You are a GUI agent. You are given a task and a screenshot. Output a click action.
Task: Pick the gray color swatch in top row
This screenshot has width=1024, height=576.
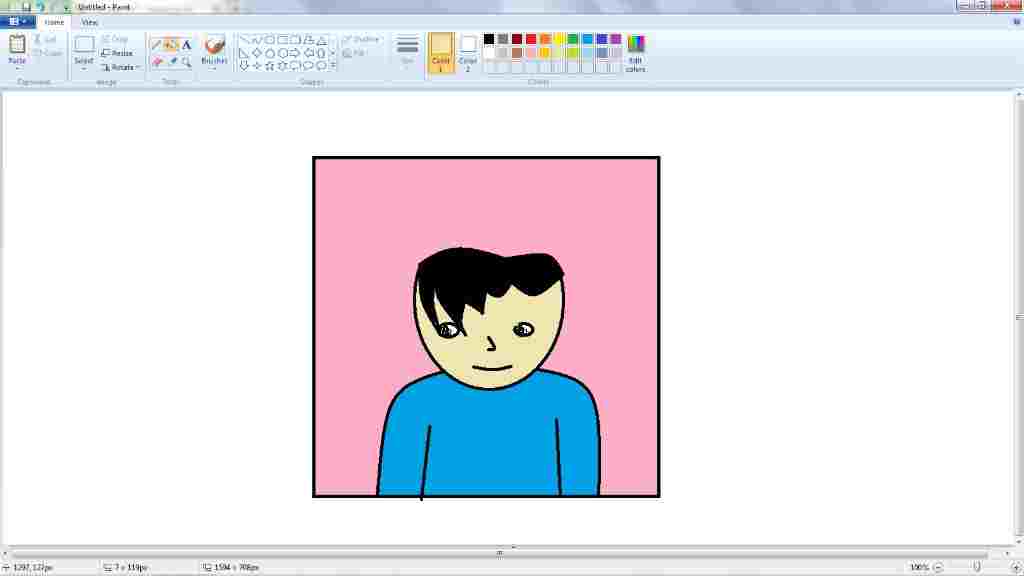coord(503,39)
